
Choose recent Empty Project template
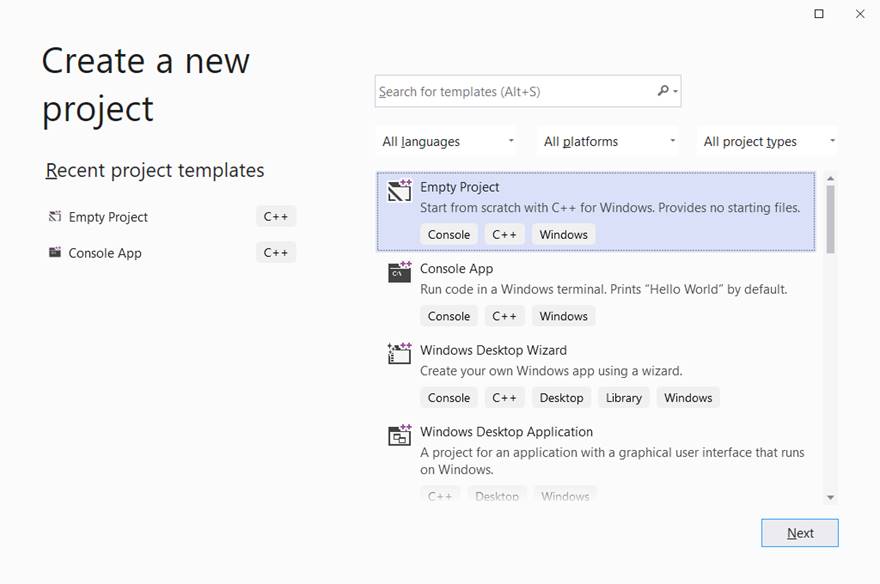coord(108,217)
